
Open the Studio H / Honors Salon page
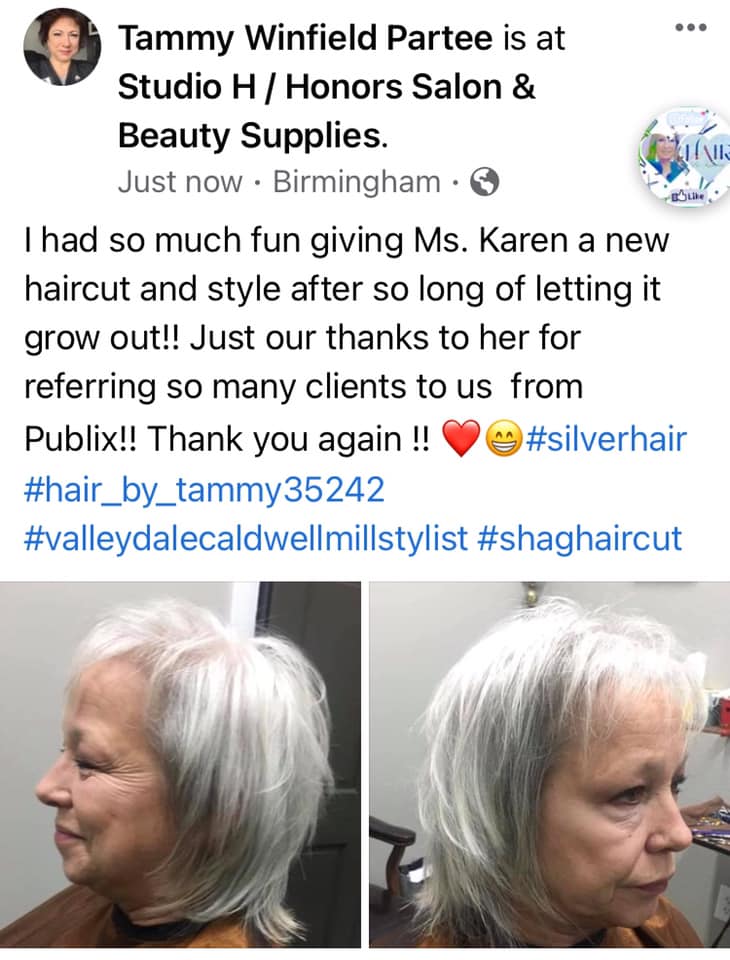[326, 86]
